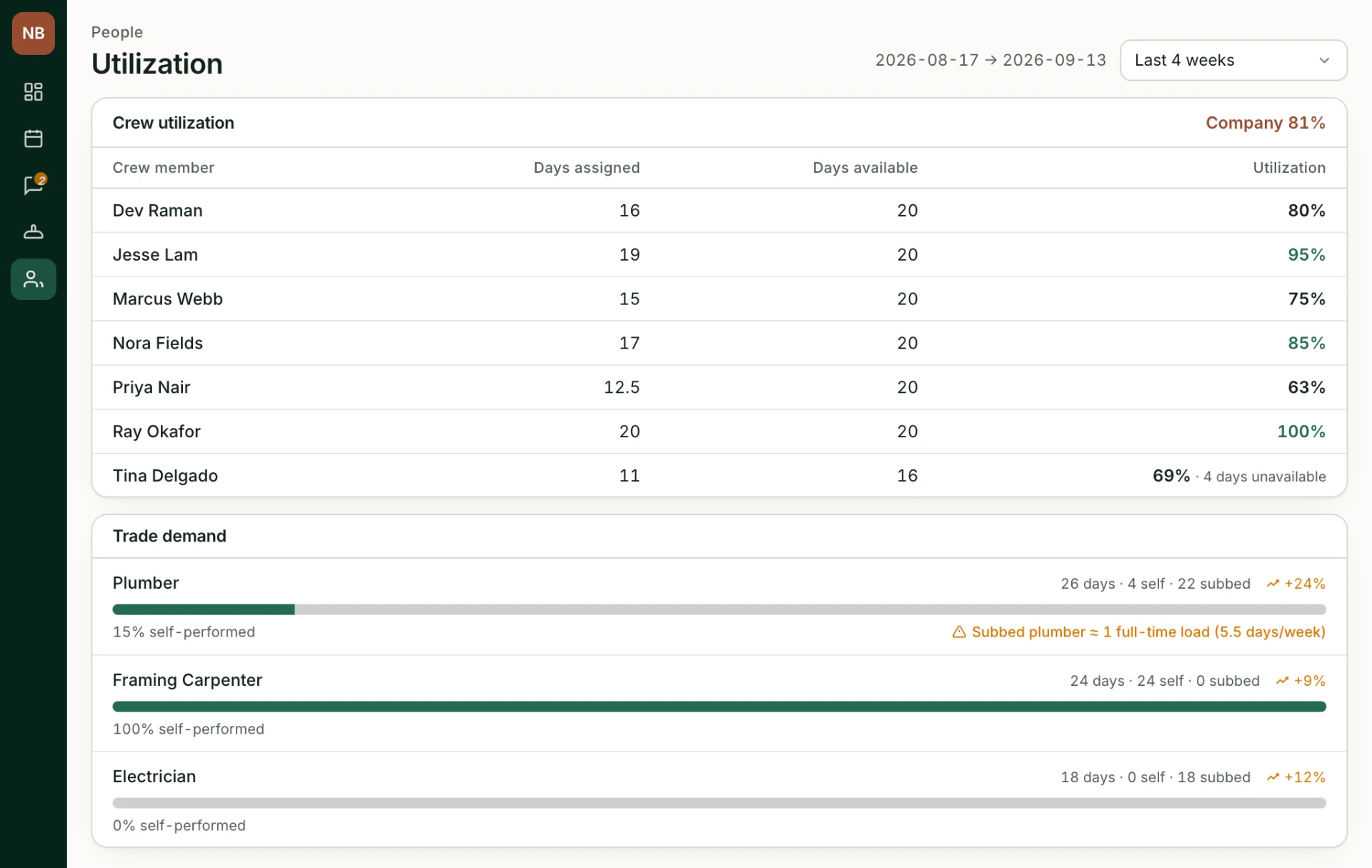The width and height of the screenshot is (1372, 868).
Task: Click the Days available column header
Action: click(865, 168)
